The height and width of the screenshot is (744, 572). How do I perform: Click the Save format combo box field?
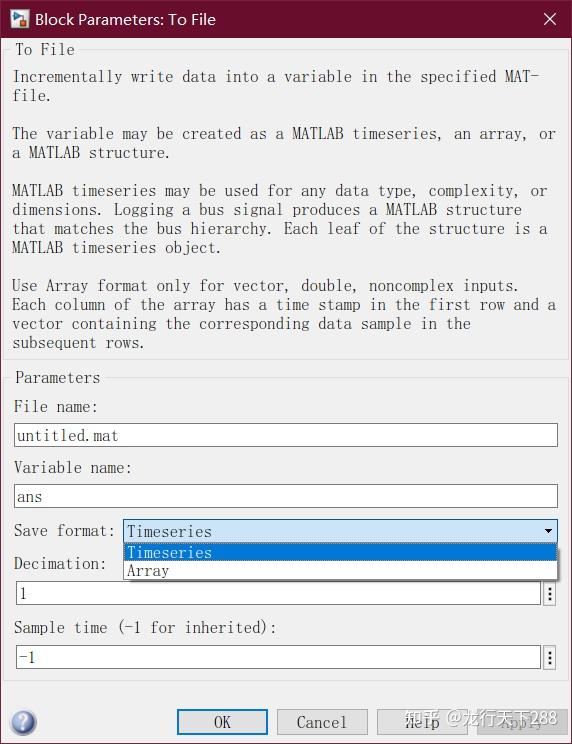pos(340,531)
